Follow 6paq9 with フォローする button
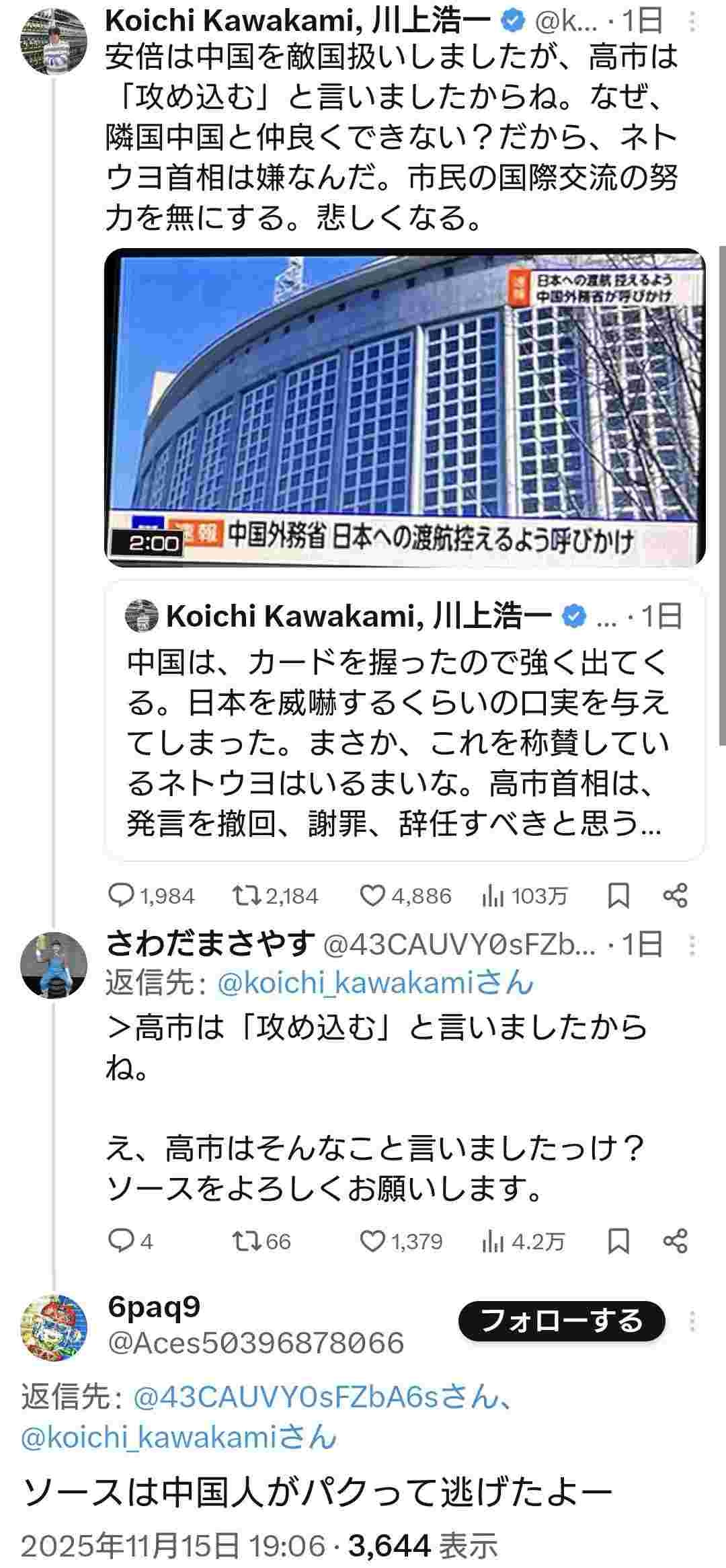The width and height of the screenshot is (726, 1568). coord(561,1321)
